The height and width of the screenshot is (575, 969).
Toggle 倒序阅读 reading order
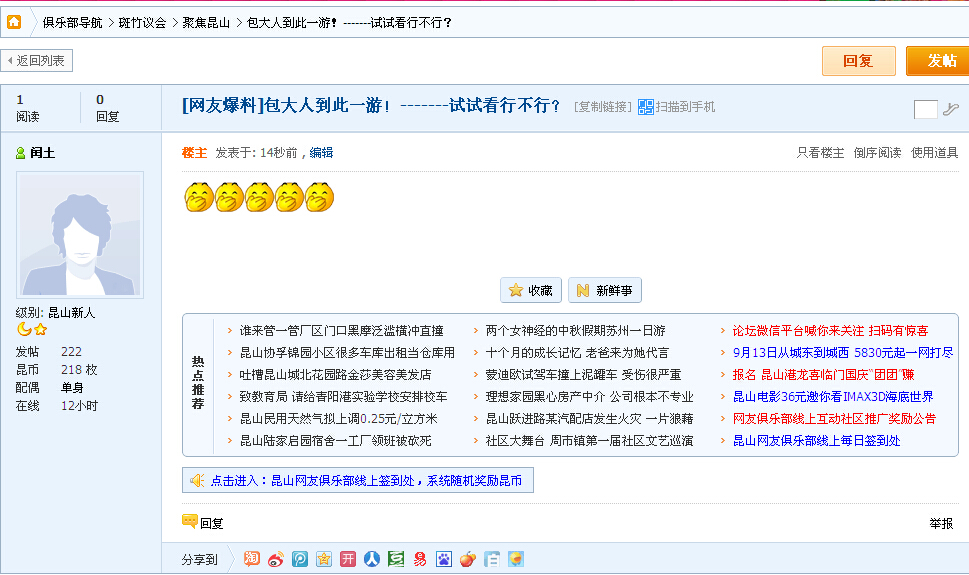pyautogui.click(x=877, y=153)
